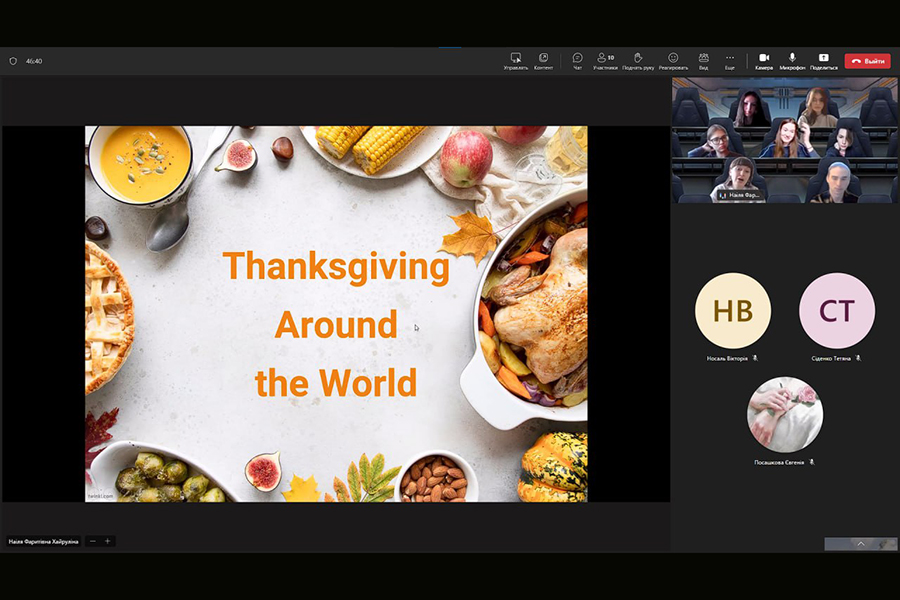Zoom out shared content with minus
The width and height of the screenshot is (900, 600).
(93, 541)
